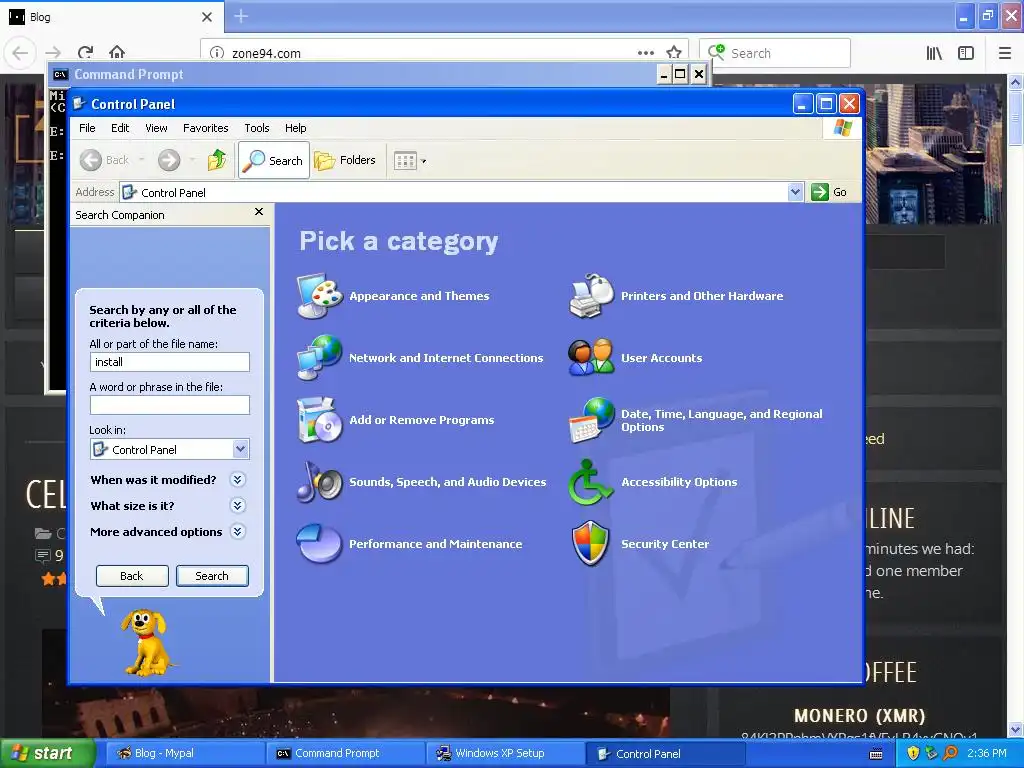The height and width of the screenshot is (768, 1024).
Task: Open the browser hamburger menu
Action: point(1005,53)
